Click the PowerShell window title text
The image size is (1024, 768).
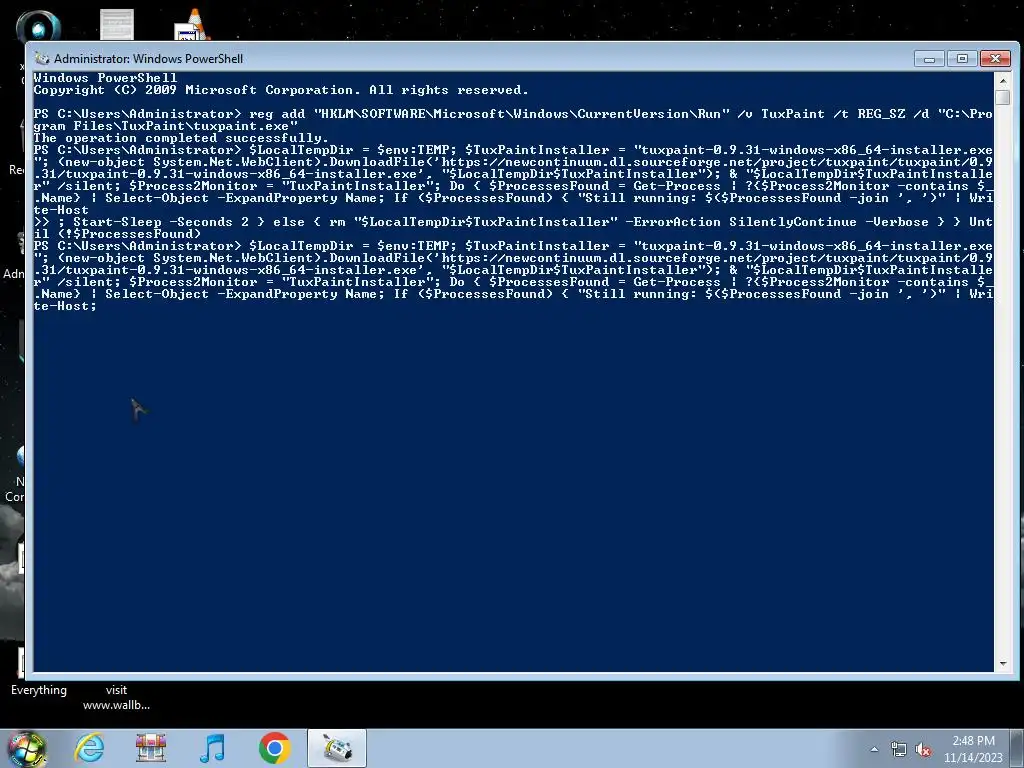(148, 59)
